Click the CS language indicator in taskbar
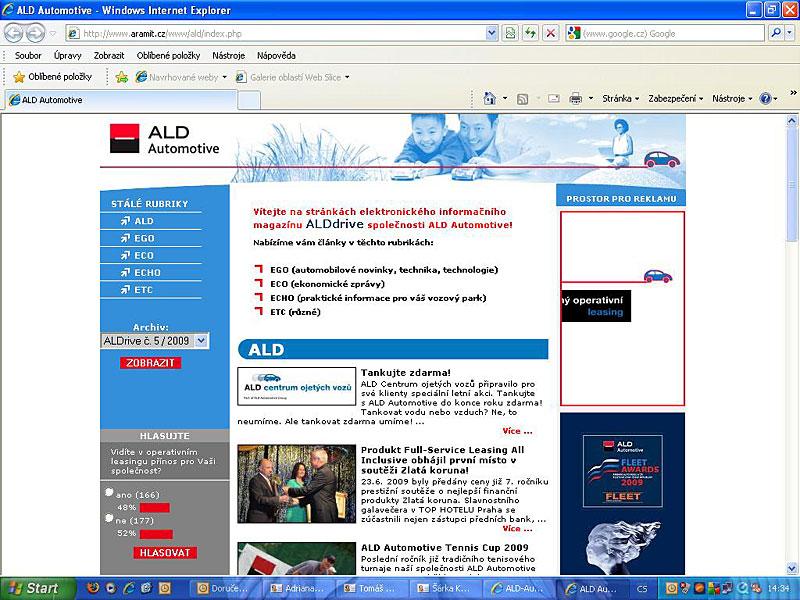This screenshot has height=600, width=800. (642, 589)
